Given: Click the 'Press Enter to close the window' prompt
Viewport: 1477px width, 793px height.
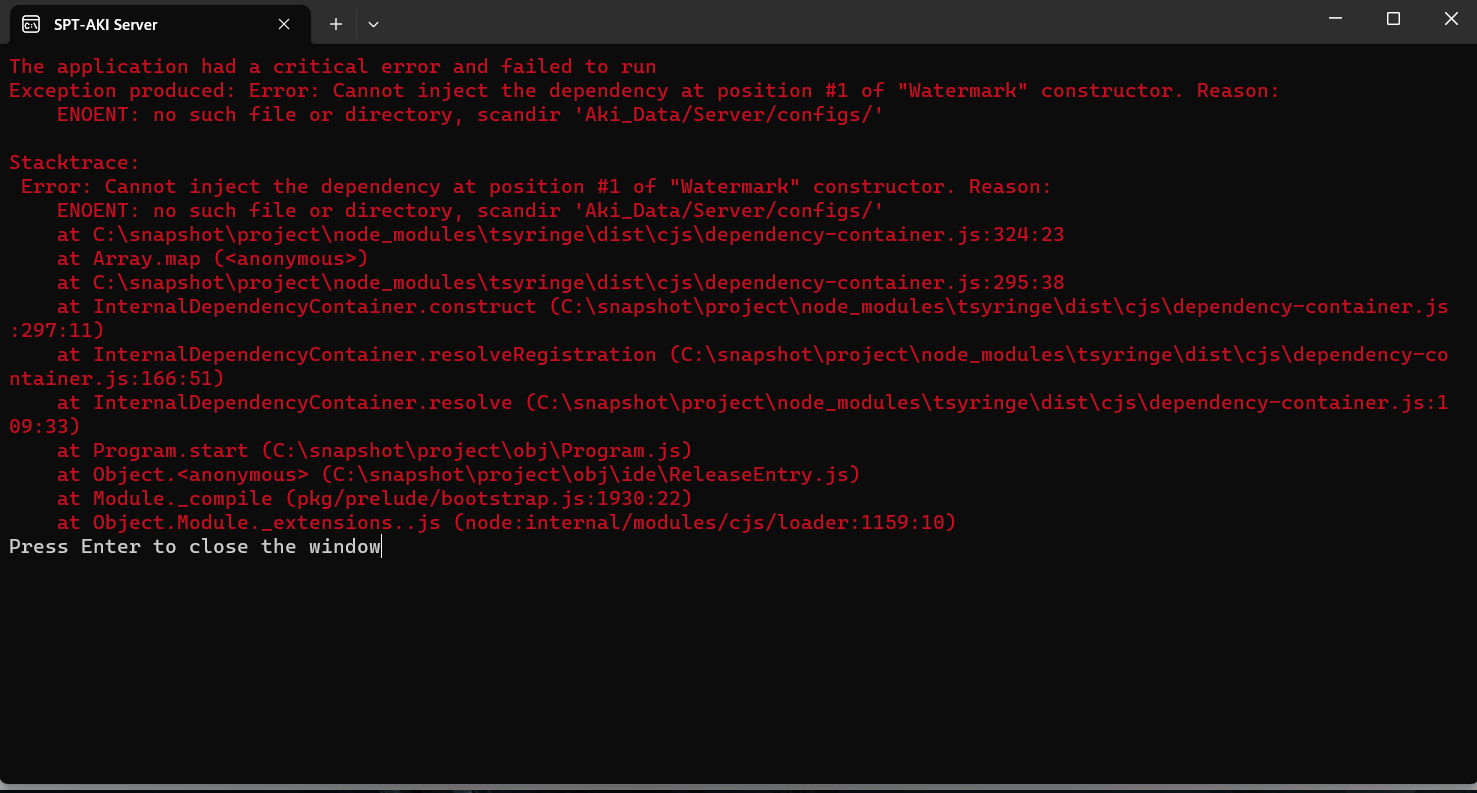Looking at the screenshot, I should coord(195,546).
